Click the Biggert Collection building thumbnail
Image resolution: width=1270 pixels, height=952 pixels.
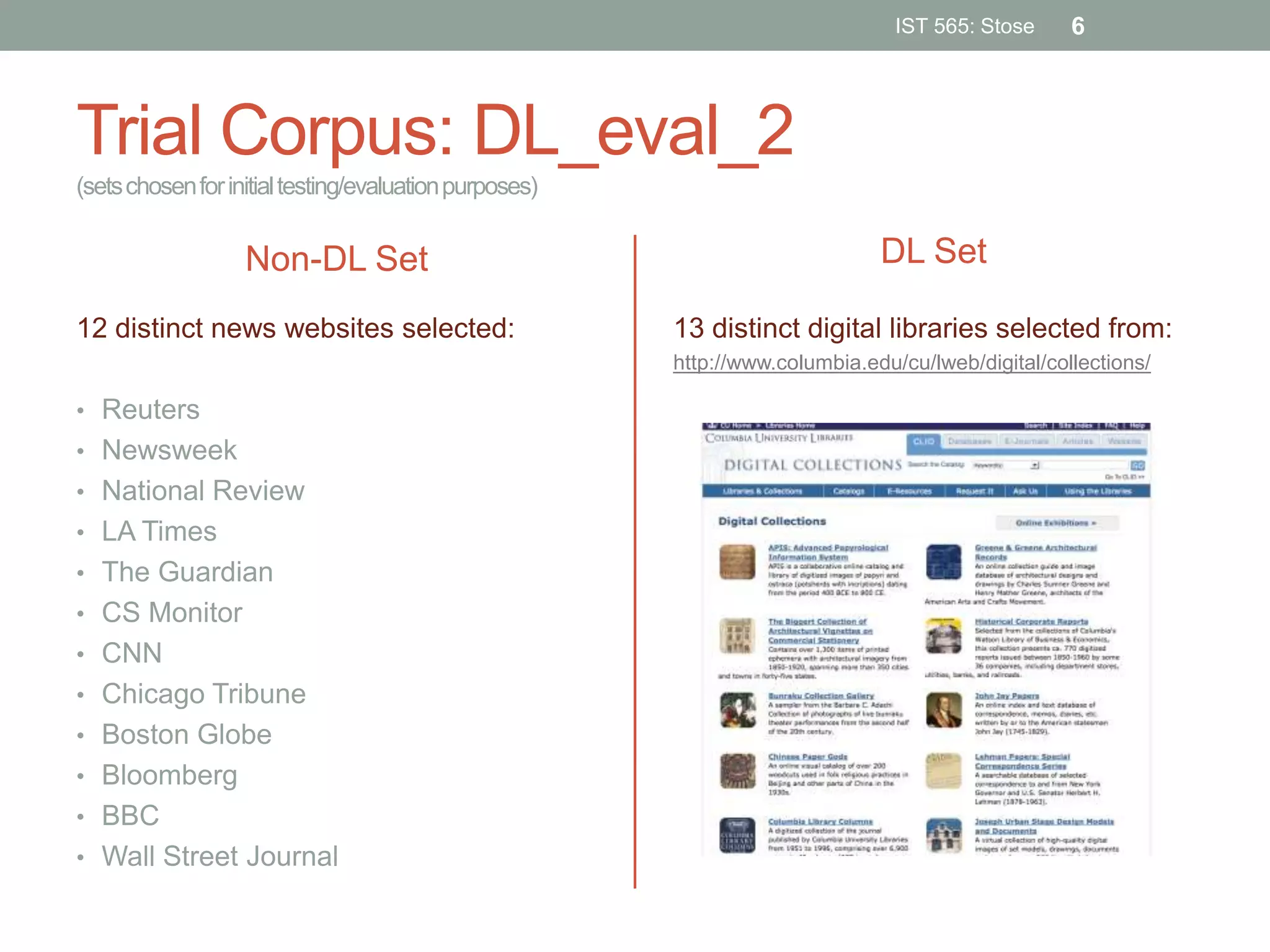[x=737, y=635]
